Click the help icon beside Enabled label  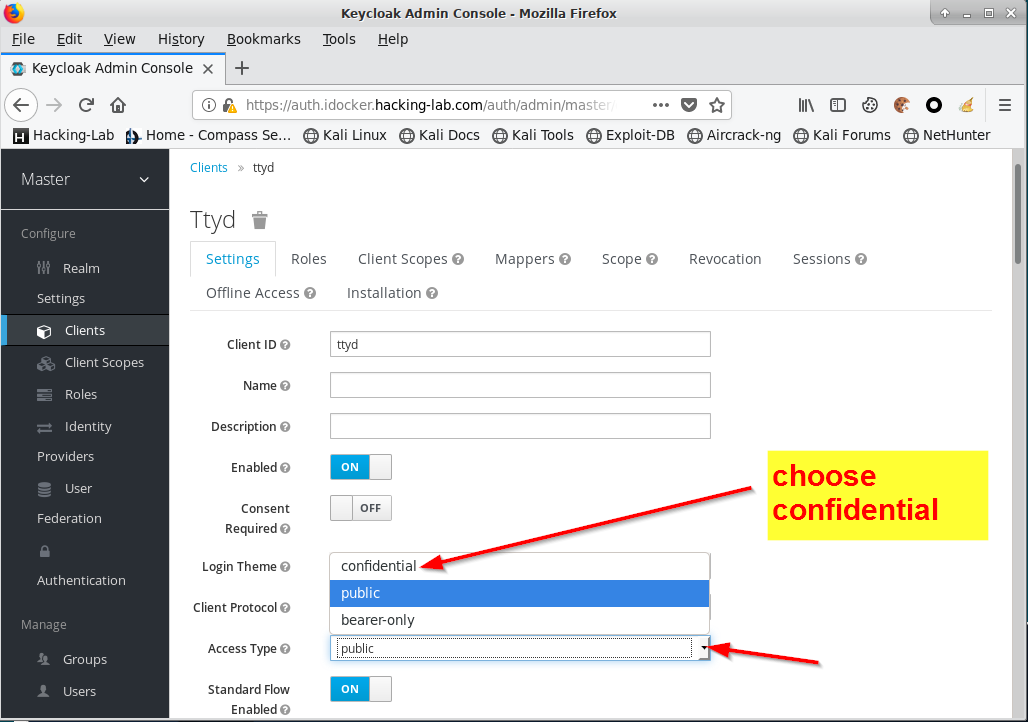285,468
